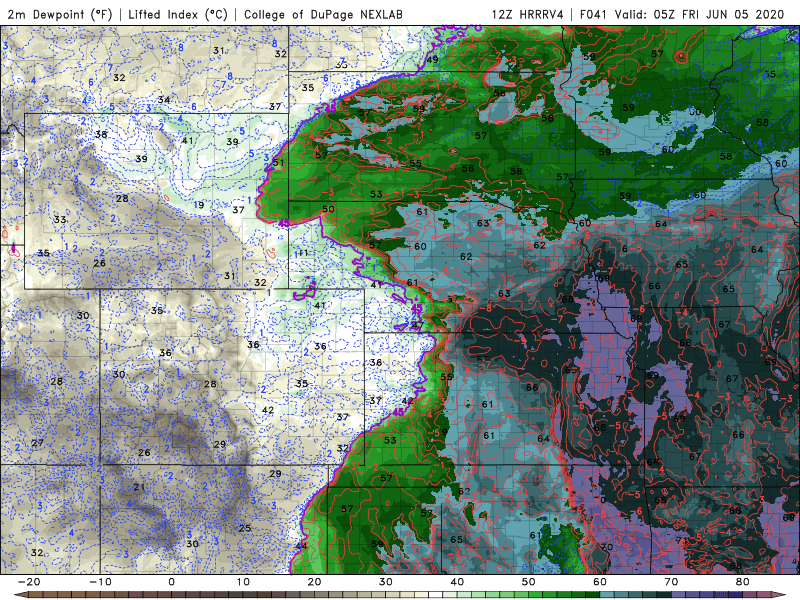Click the '40' color scale label
Viewport: 800px width, 600px height.
[457, 582]
